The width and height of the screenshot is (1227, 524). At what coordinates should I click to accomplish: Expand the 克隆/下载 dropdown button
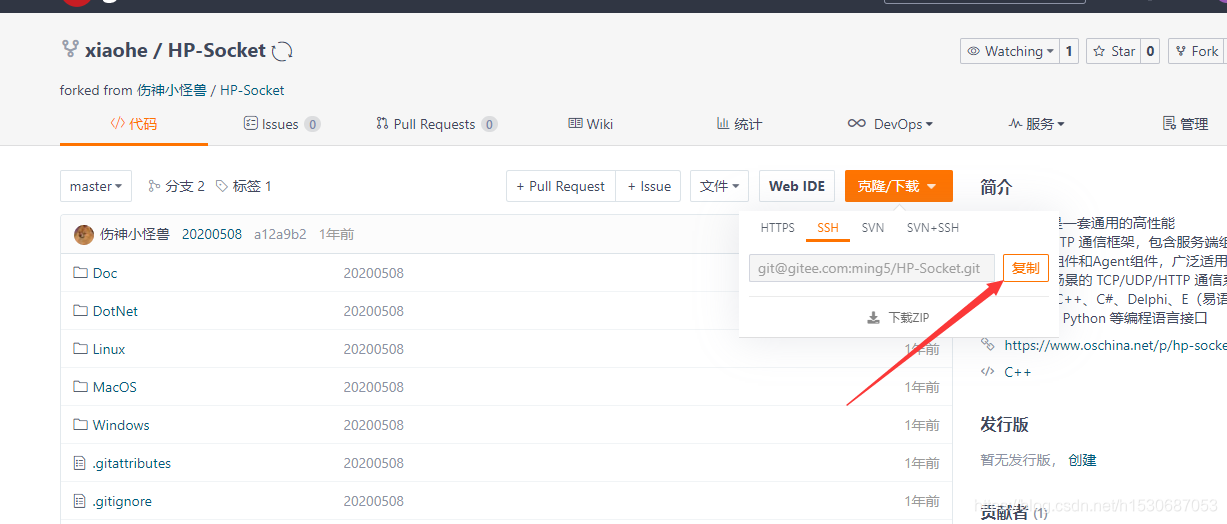pyautogui.click(x=899, y=186)
